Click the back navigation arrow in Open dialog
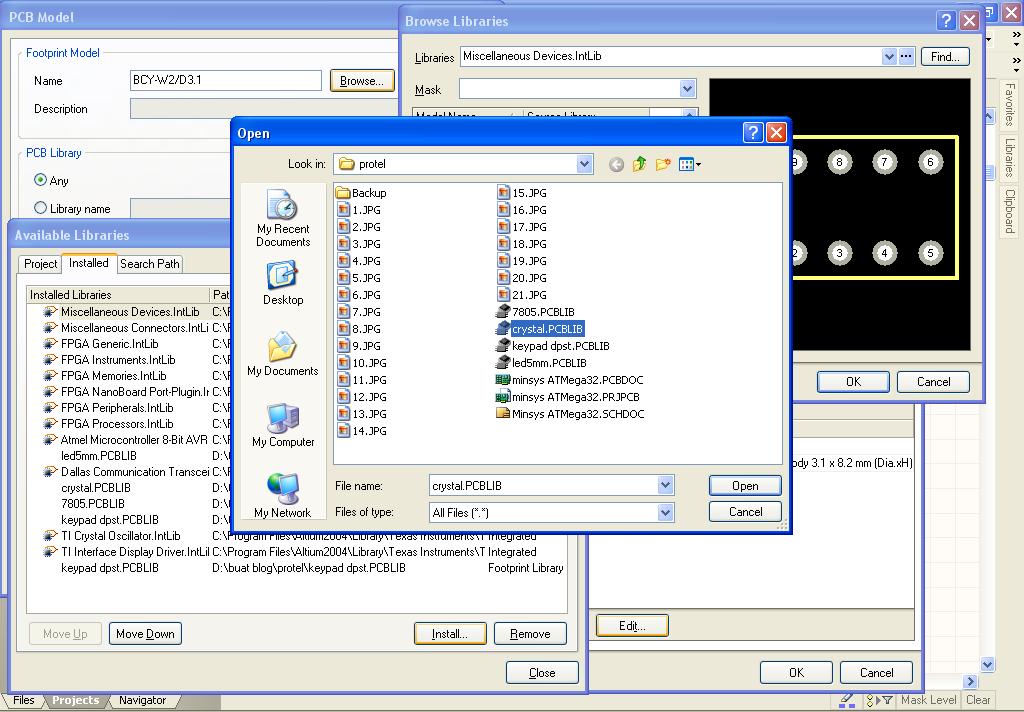The image size is (1024, 712). coord(616,163)
